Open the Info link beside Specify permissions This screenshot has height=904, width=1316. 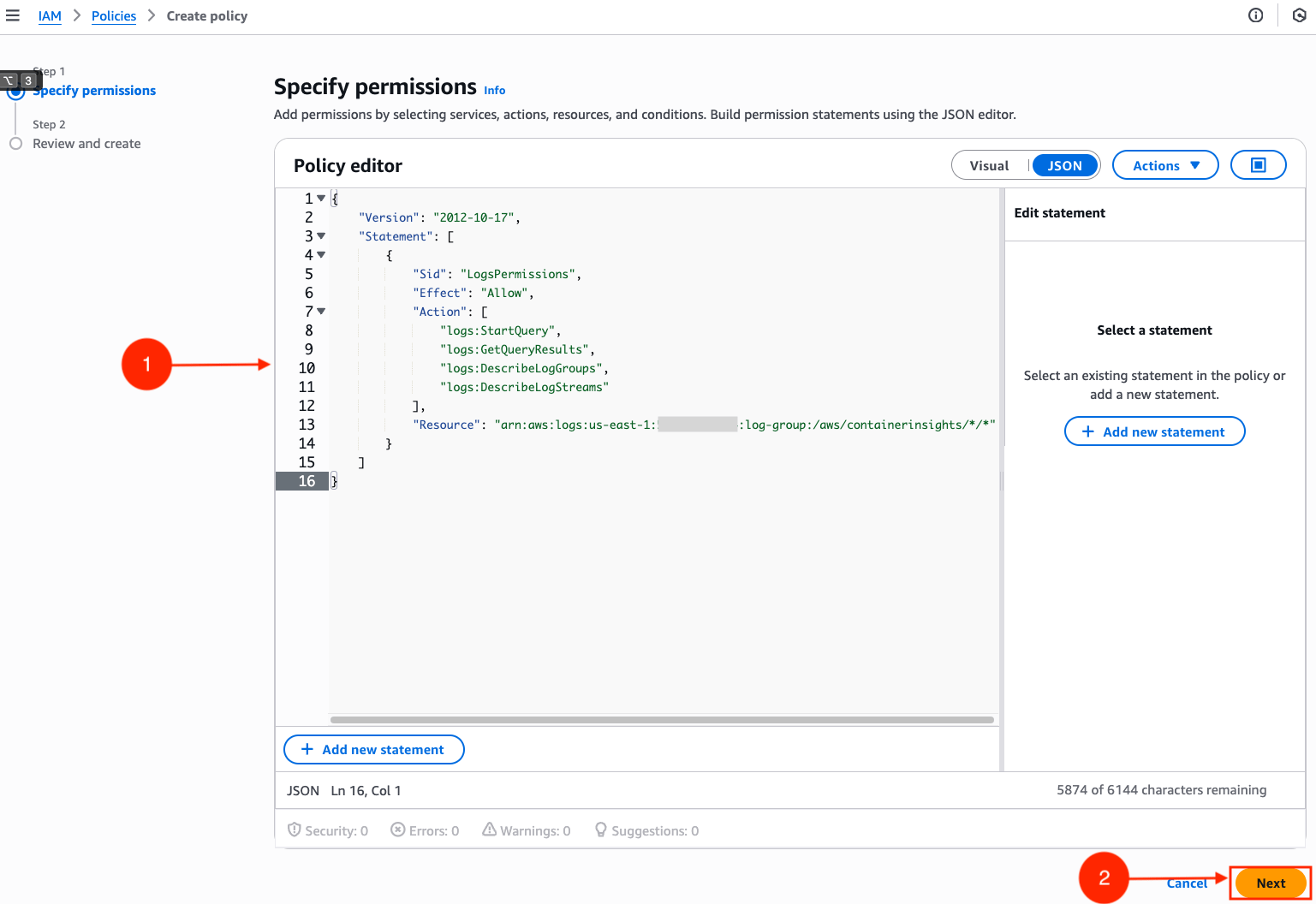tap(495, 90)
